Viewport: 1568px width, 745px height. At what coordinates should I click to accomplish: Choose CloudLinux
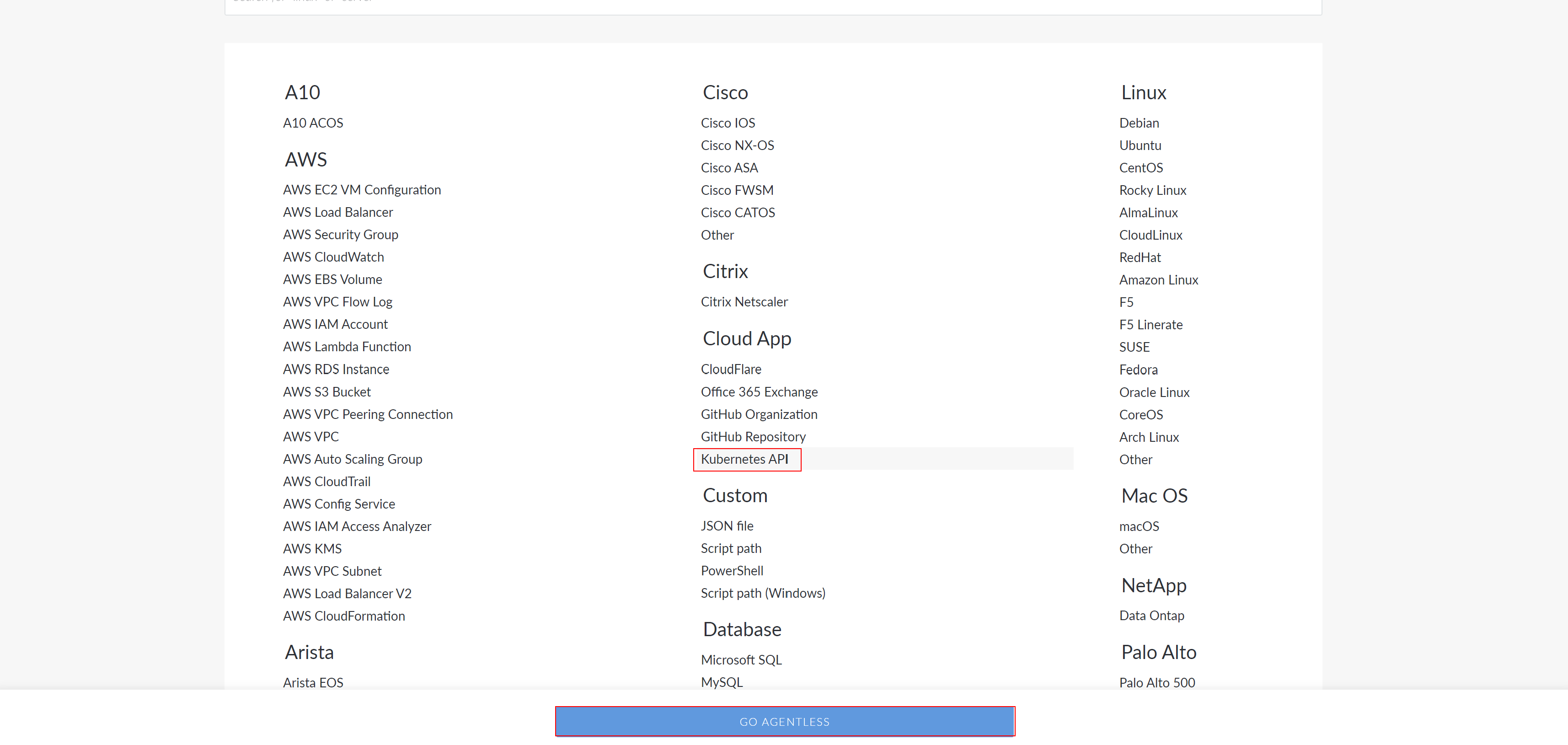pos(1151,235)
